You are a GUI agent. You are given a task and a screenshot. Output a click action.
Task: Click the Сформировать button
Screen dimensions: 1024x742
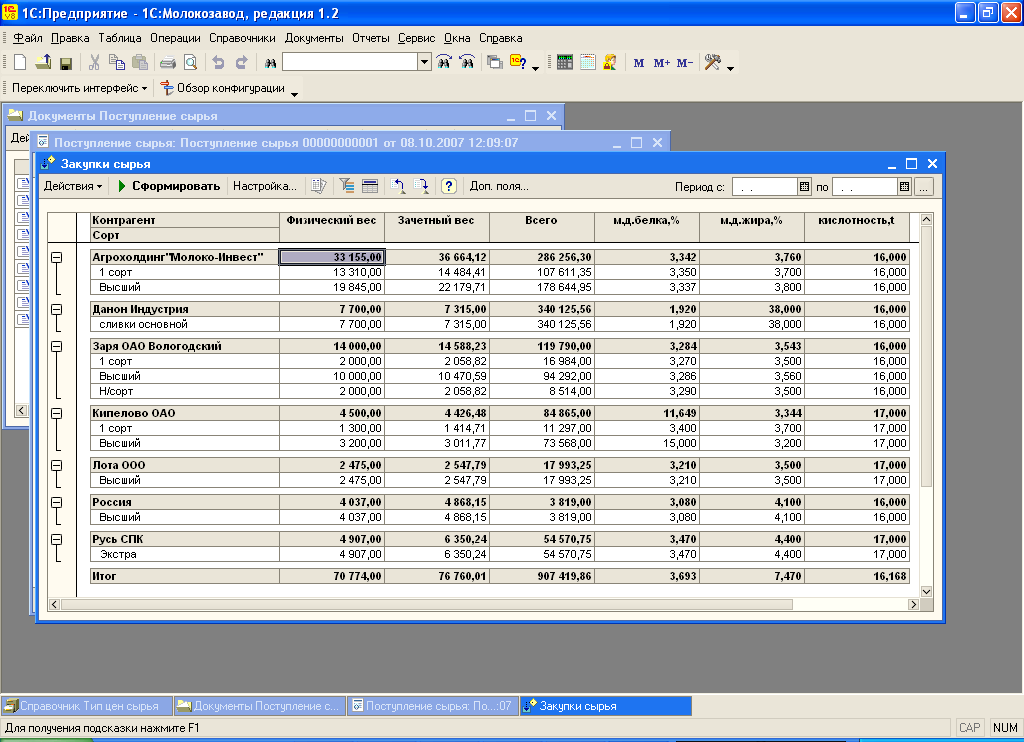(168, 186)
